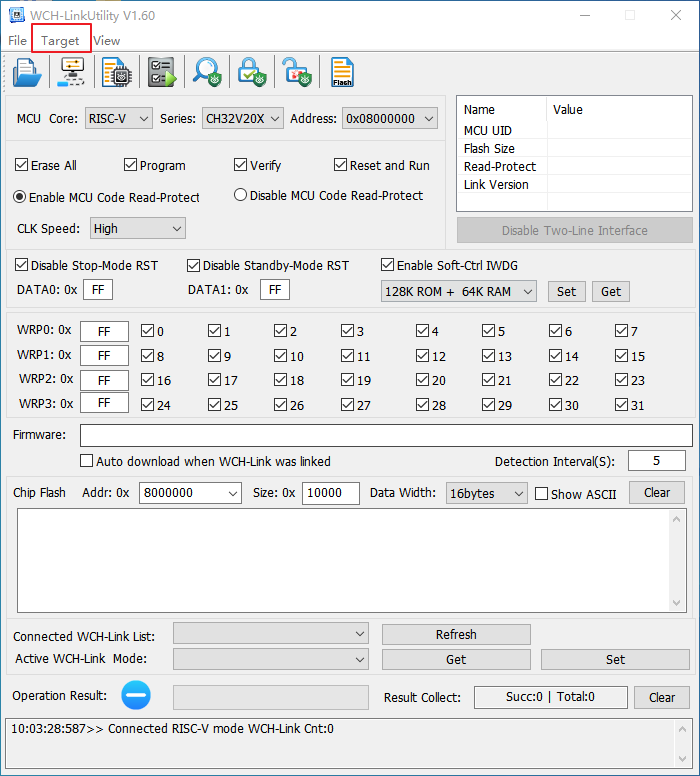Click the read chip flash icon
The width and height of the screenshot is (700, 776).
point(117,73)
